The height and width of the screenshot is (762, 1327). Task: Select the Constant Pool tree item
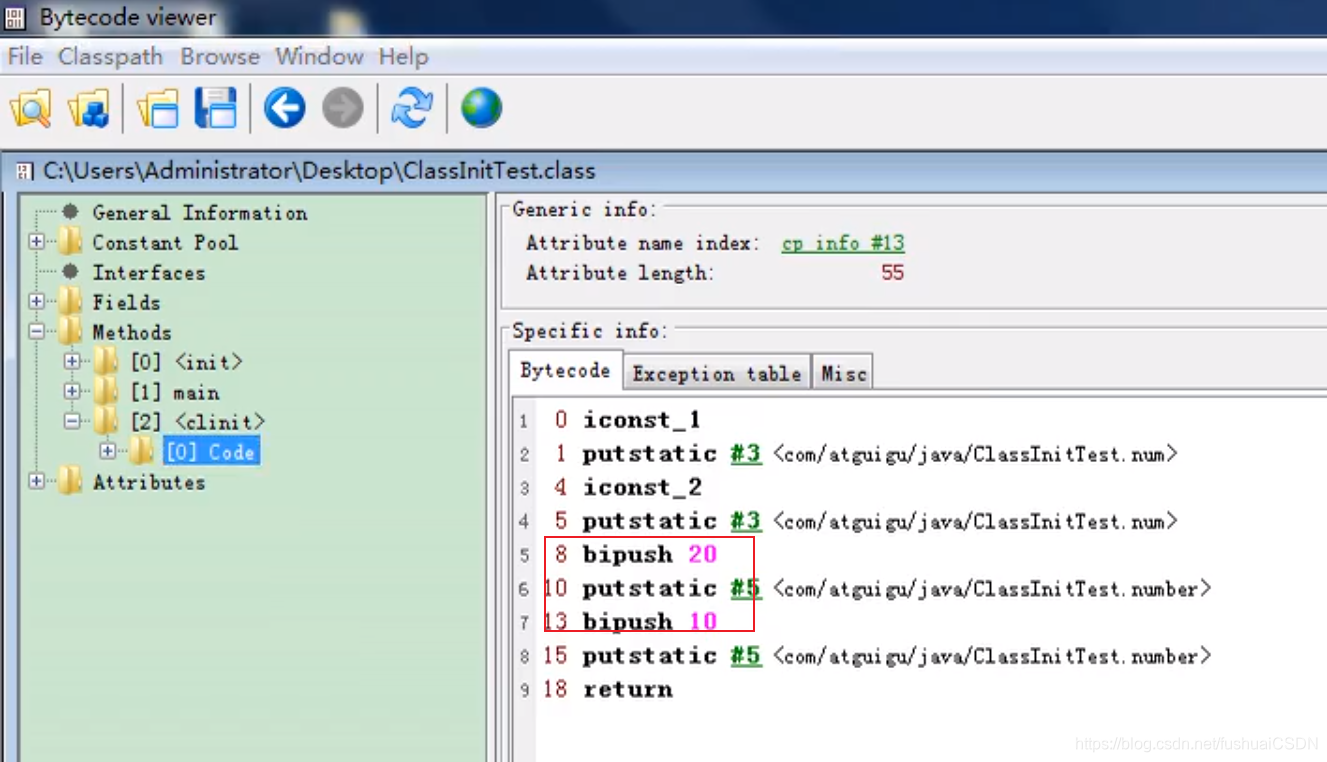coord(165,242)
